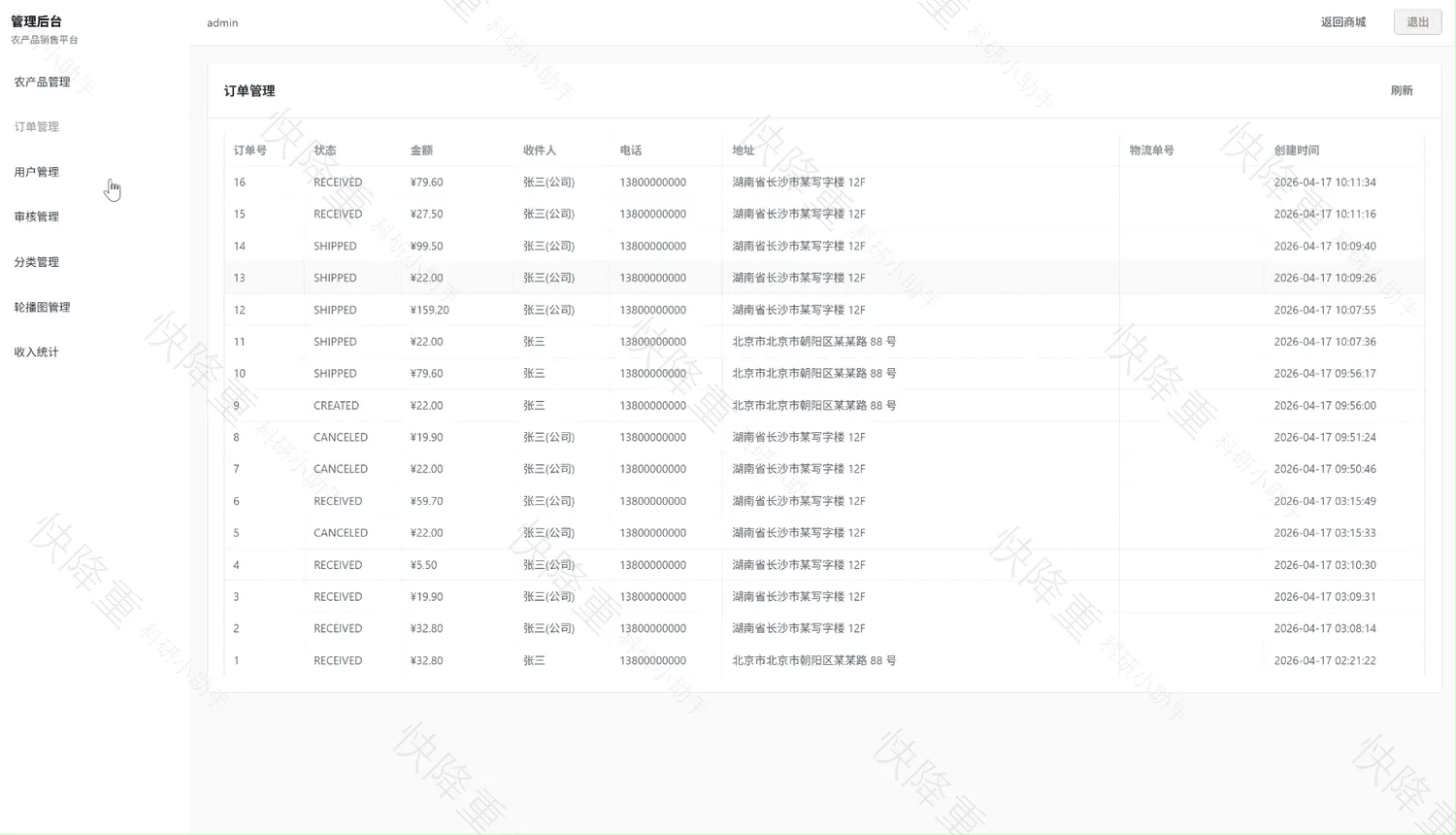
Task: Click the timestamp 2026-04-17 03:08:14
Action: pos(1325,629)
